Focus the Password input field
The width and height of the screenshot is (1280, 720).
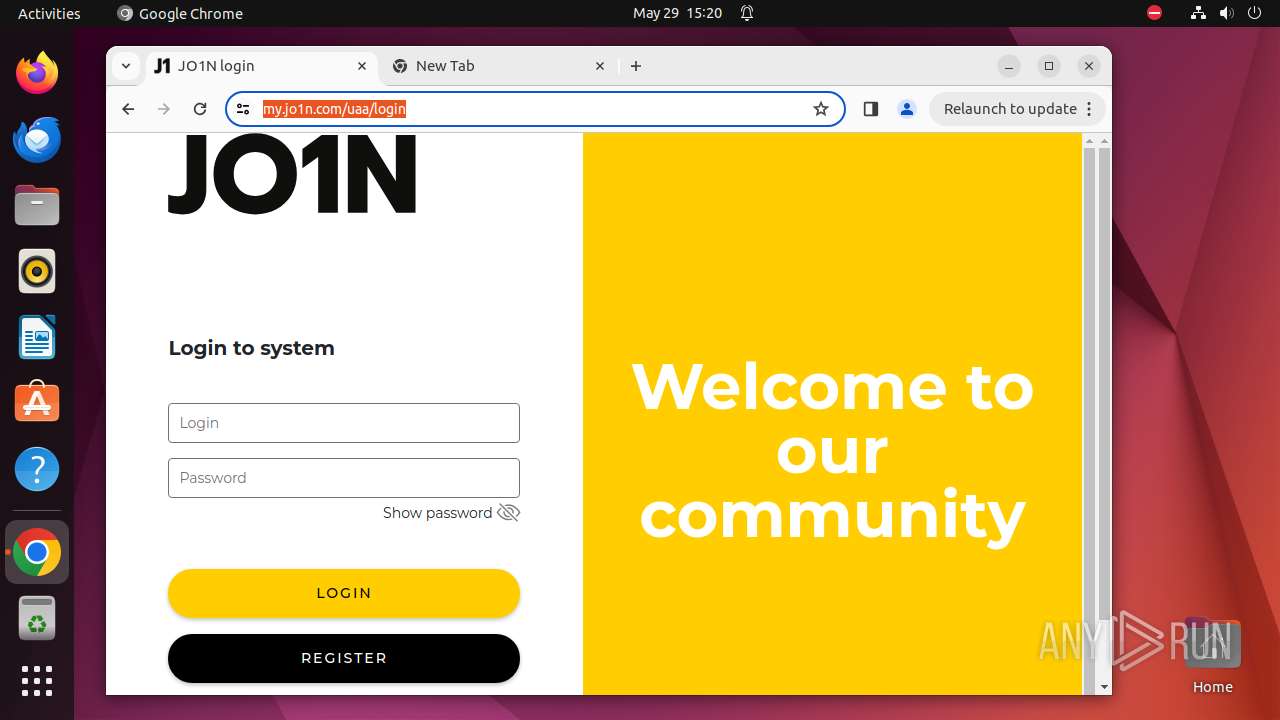click(344, 478)
